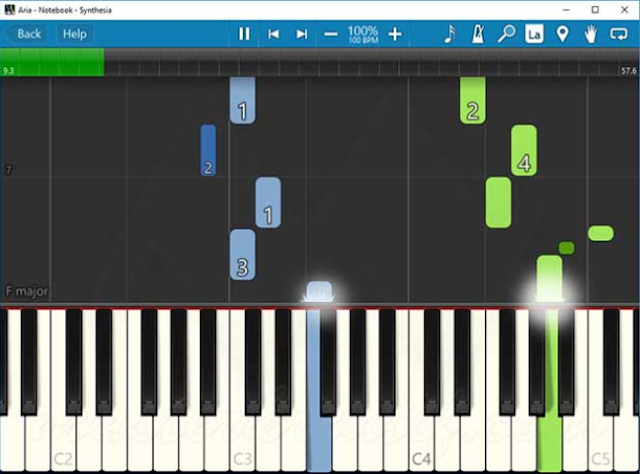Seek to the middle of the timeline
Screen dimensions: 640x474
coord(320,62)
